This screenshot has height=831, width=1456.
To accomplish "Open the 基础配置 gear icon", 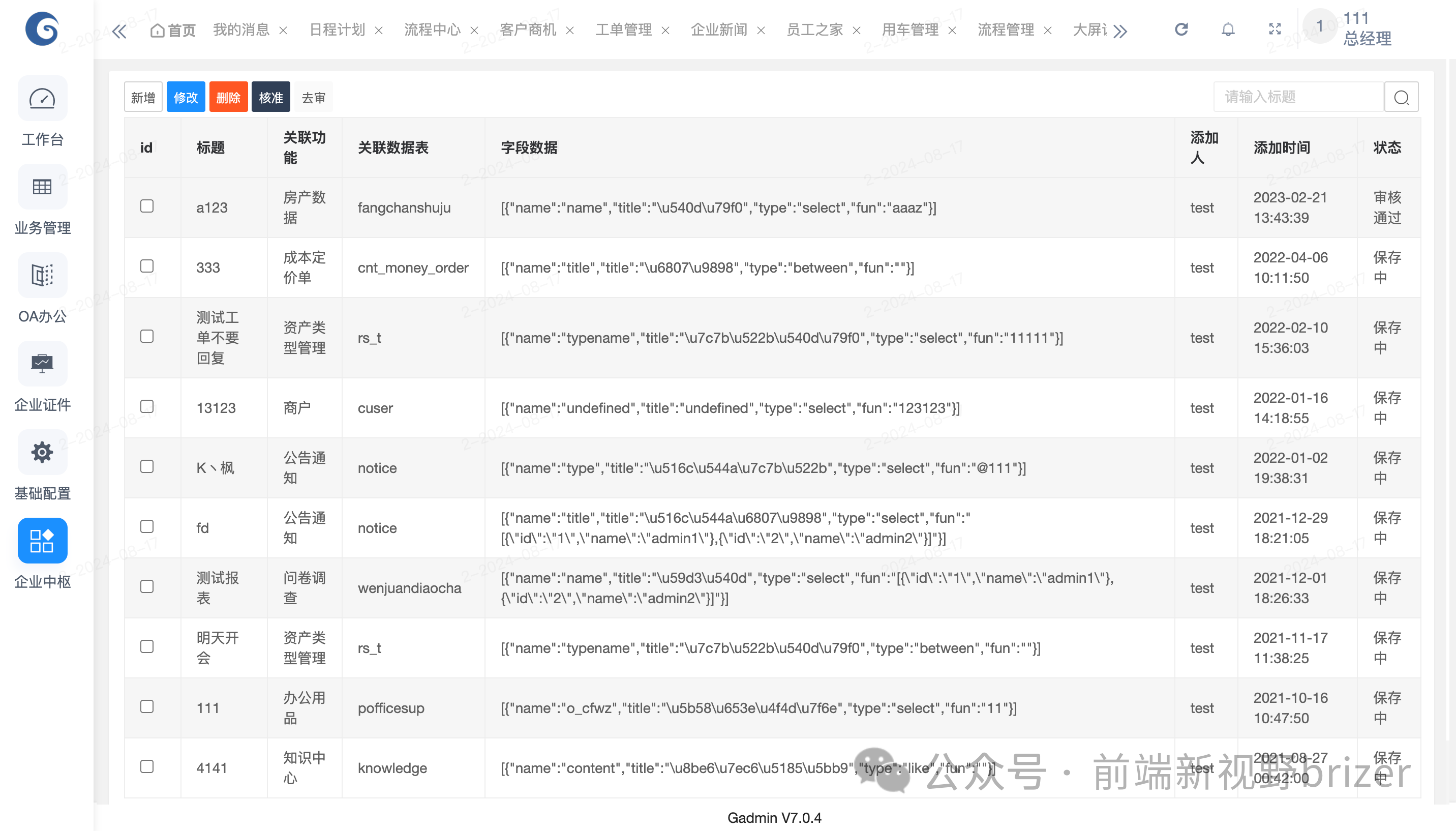I will tap(42, 453).
